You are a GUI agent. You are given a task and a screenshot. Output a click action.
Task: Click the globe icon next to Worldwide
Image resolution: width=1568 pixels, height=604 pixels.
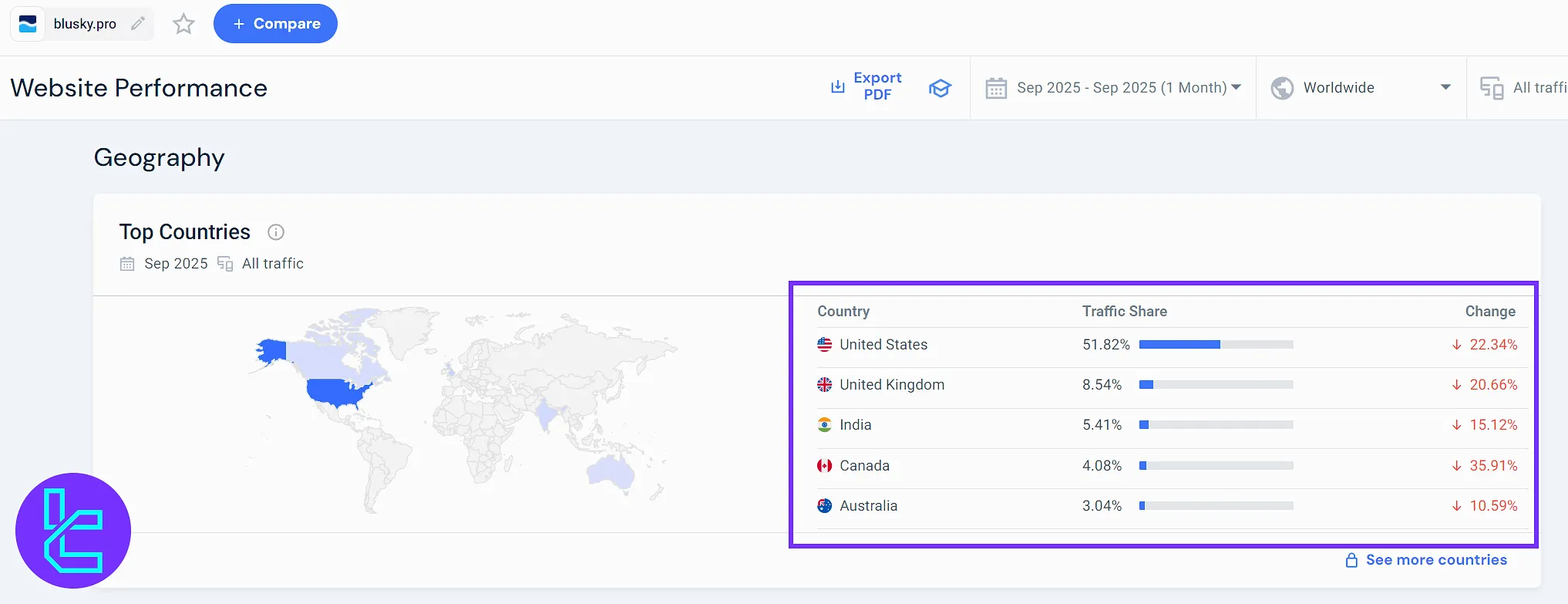pos(1282,88)
